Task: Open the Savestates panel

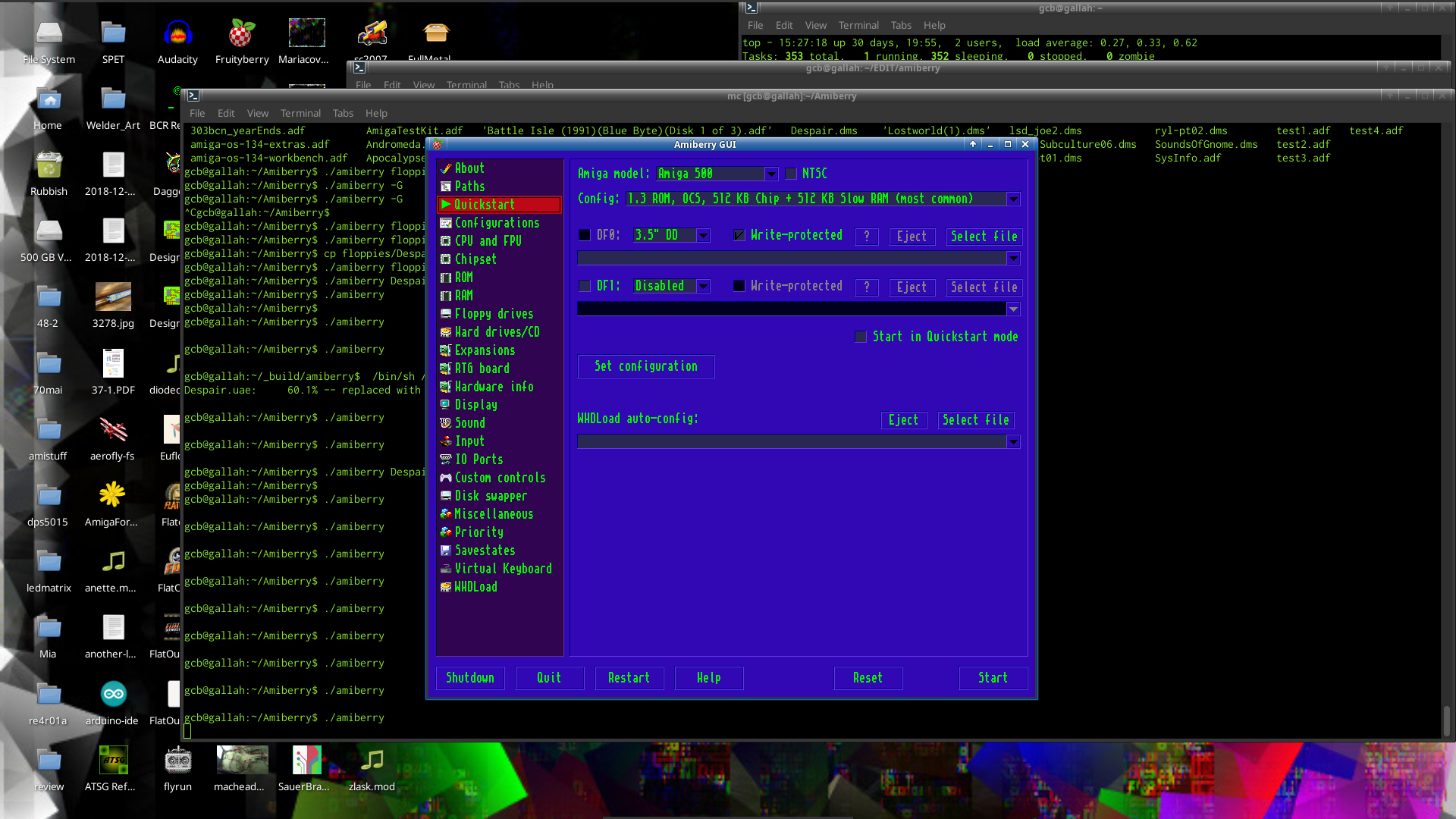Action: tap(499, 551)
